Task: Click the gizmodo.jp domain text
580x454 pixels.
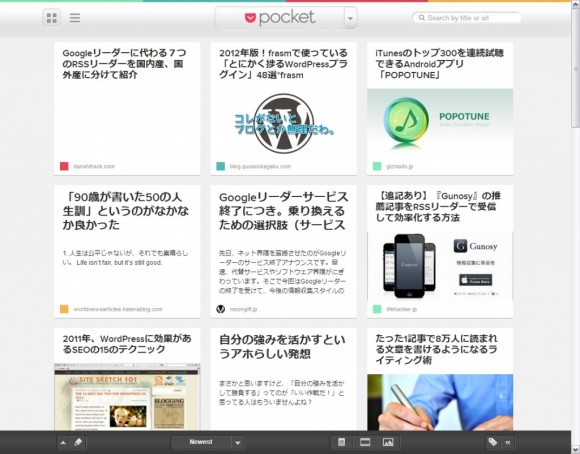Action: click(x=399, y=167)
